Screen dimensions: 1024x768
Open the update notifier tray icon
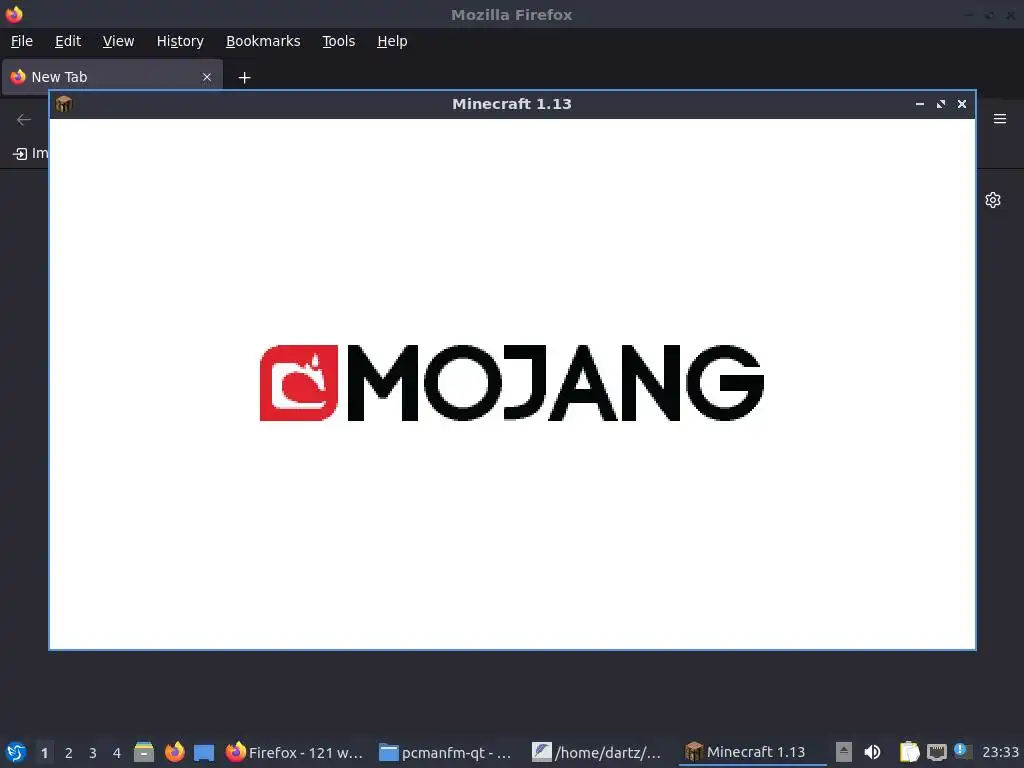pos(962,751)
